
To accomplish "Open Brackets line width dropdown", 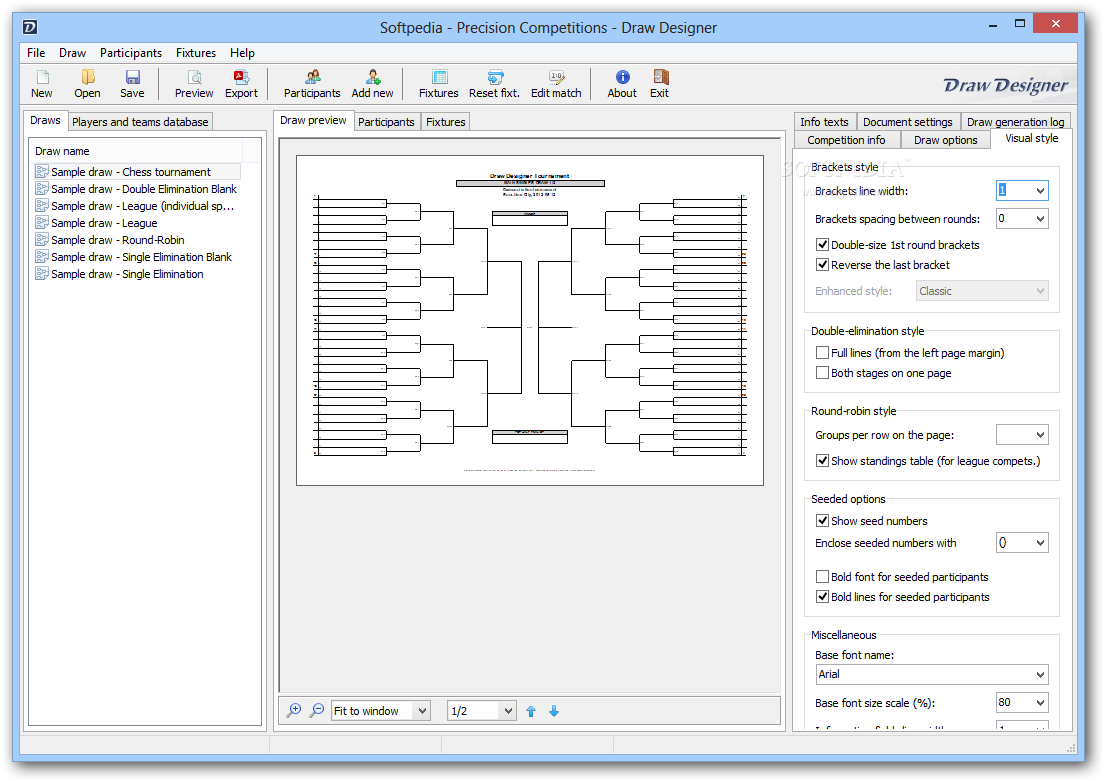I will 1039,190.
